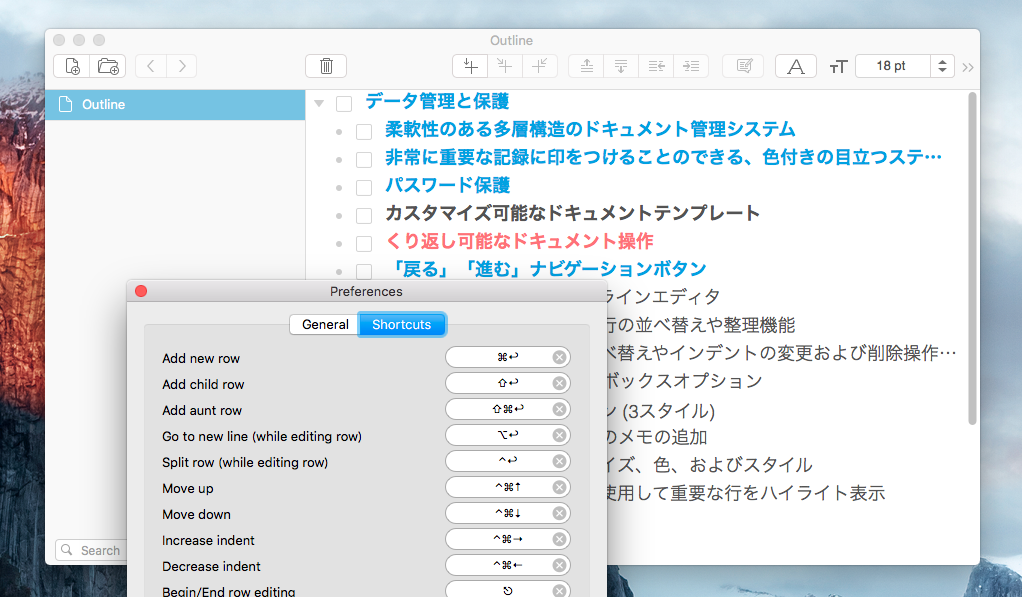Click the add new row toolbar icon

469,66
